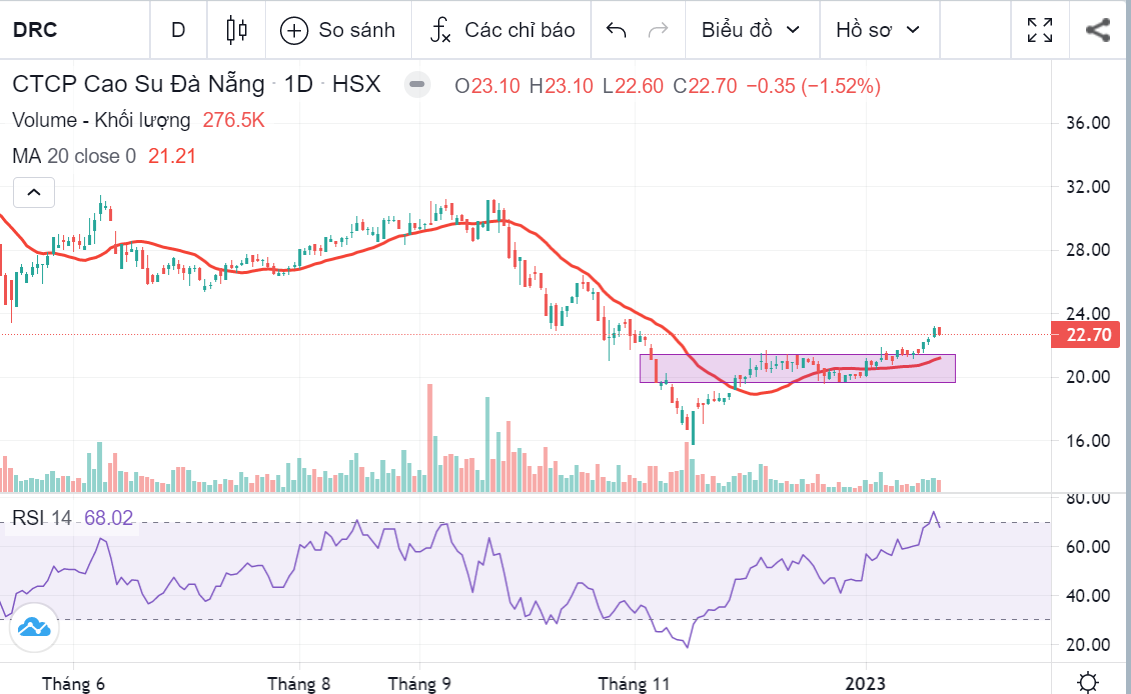Screen dimensions: 1131x694
Task: Open the D timeframe interval selector
Action: tap(178, 30)
